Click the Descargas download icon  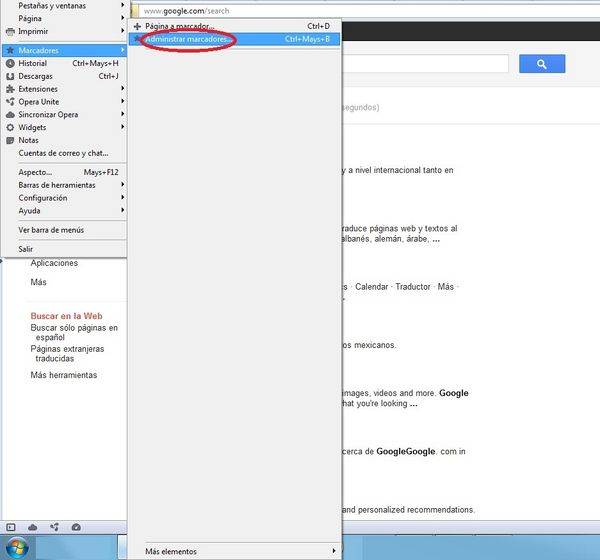9,76
